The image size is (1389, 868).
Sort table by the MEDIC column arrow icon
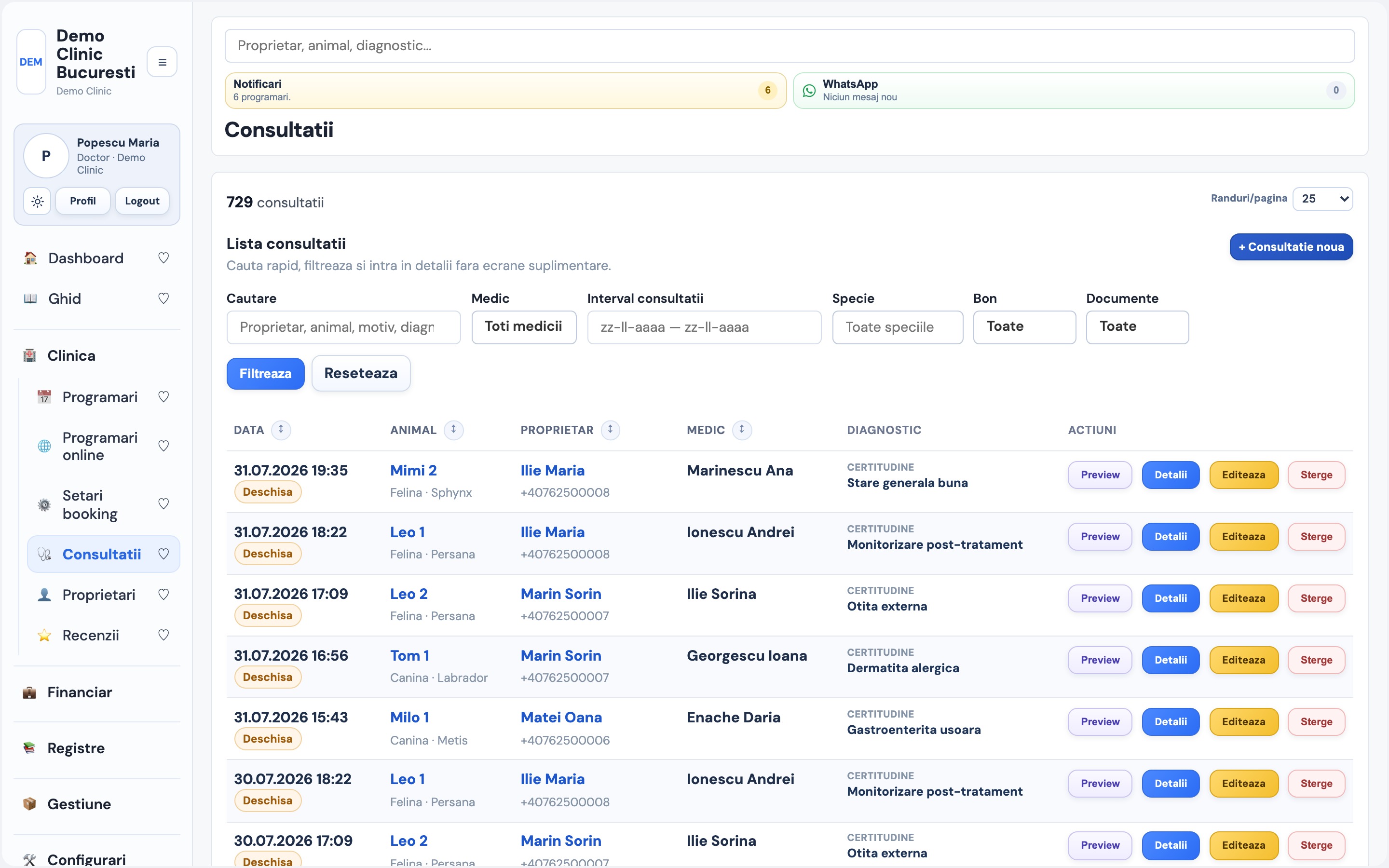point(742,430)
